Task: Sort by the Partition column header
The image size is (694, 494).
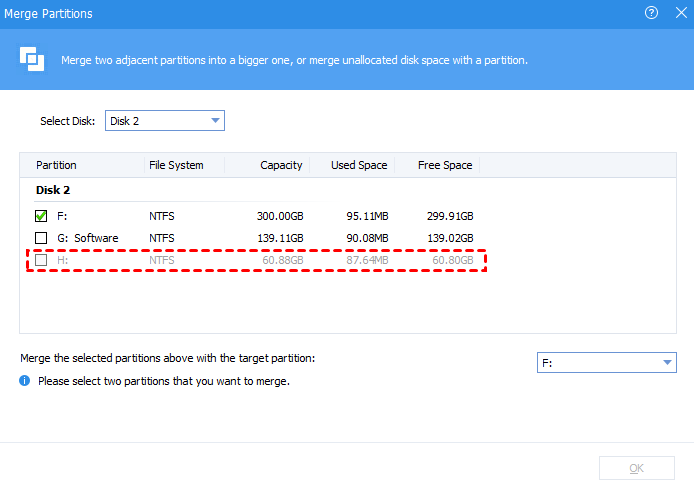Action: coord(56,165)
